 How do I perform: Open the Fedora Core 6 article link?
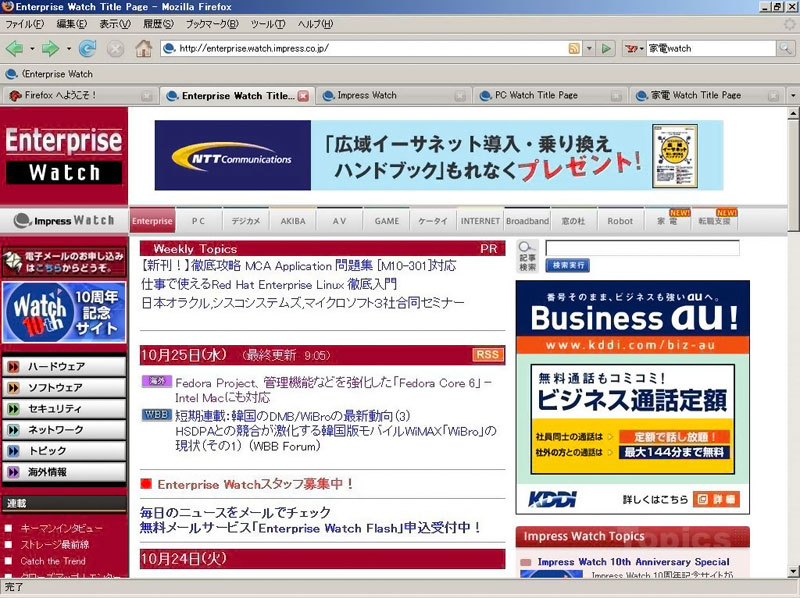pyautogui.click(x=333, y=390)
